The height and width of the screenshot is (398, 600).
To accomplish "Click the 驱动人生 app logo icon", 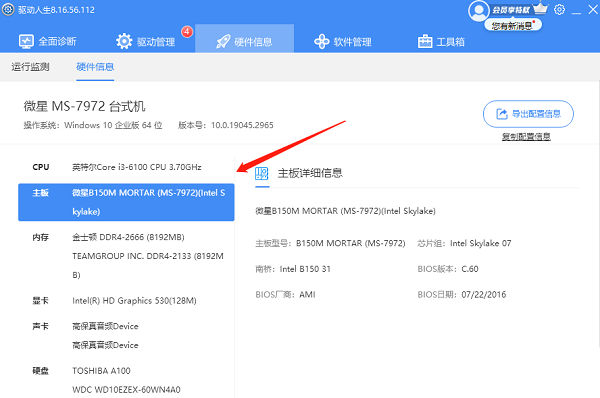I will (8, 9).
